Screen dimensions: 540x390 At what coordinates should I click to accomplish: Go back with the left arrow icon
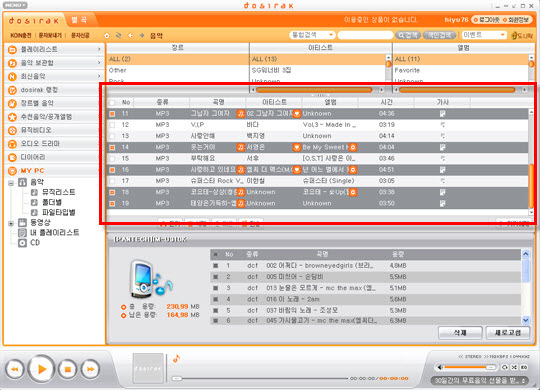[131, 35]
